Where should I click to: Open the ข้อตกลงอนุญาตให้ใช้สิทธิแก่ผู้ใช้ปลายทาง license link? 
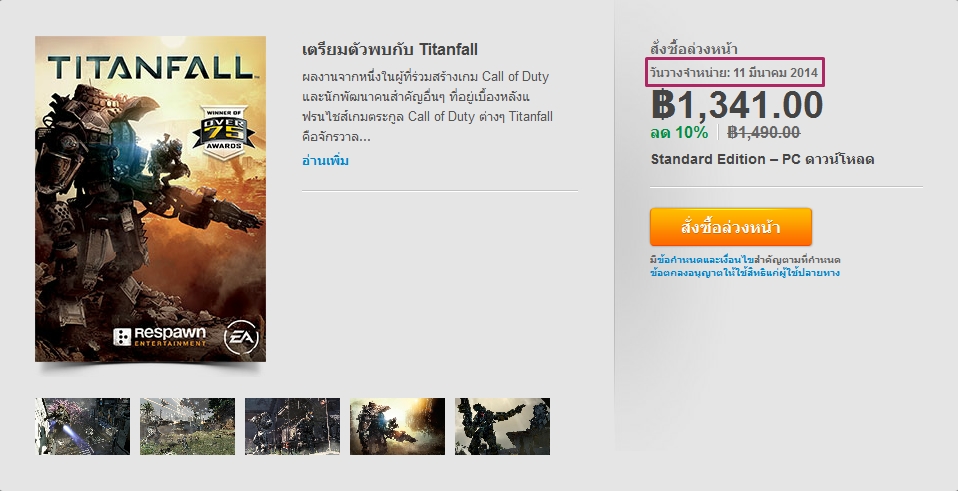(x=745, y=273)
